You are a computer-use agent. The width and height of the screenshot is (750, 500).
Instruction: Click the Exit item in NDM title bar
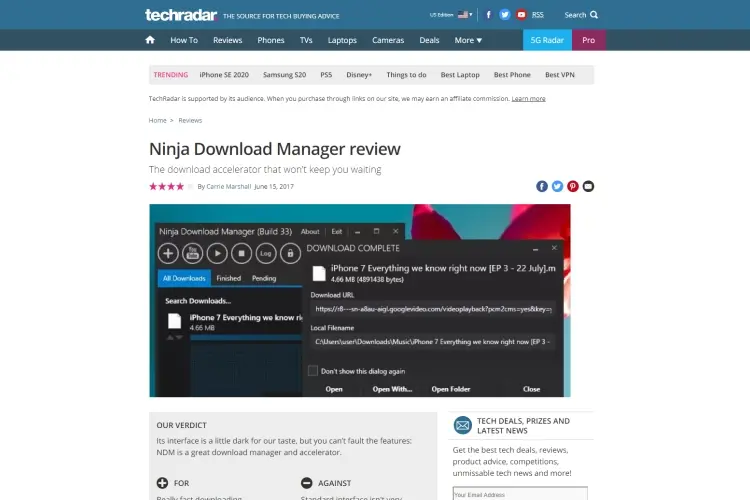337,232
